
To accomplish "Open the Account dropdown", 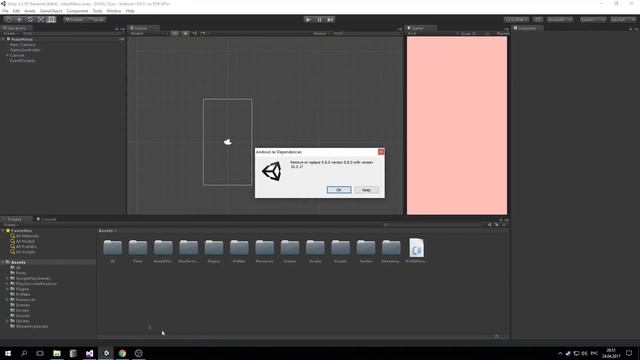I will click(x=560, y=20).
